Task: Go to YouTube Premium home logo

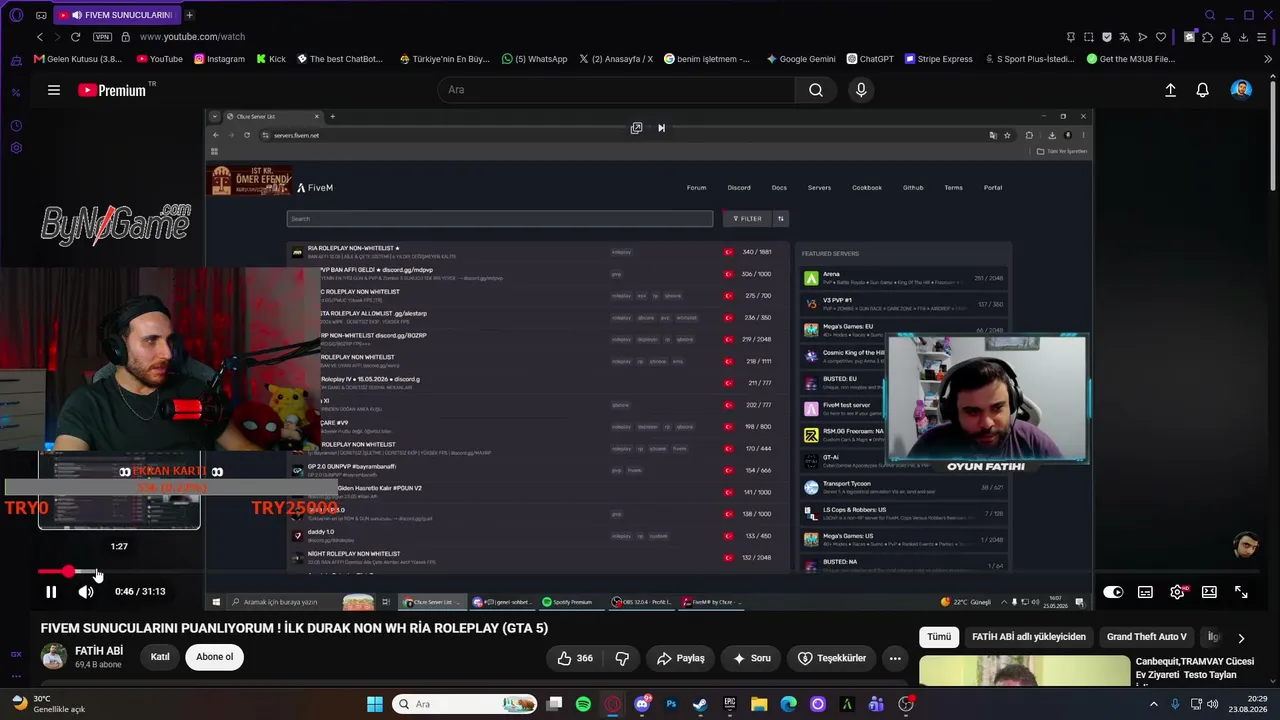Action: 112,90
